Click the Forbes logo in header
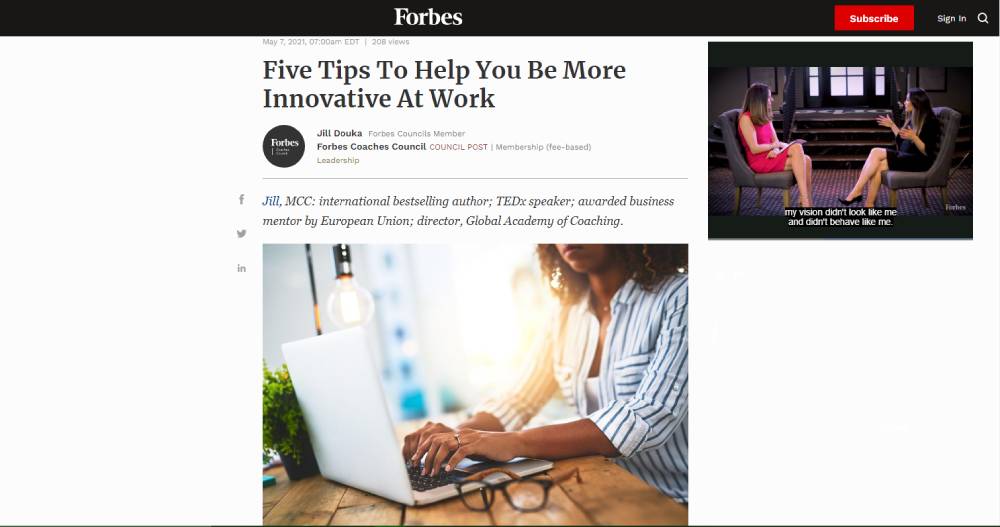 (x=428, y=17)
